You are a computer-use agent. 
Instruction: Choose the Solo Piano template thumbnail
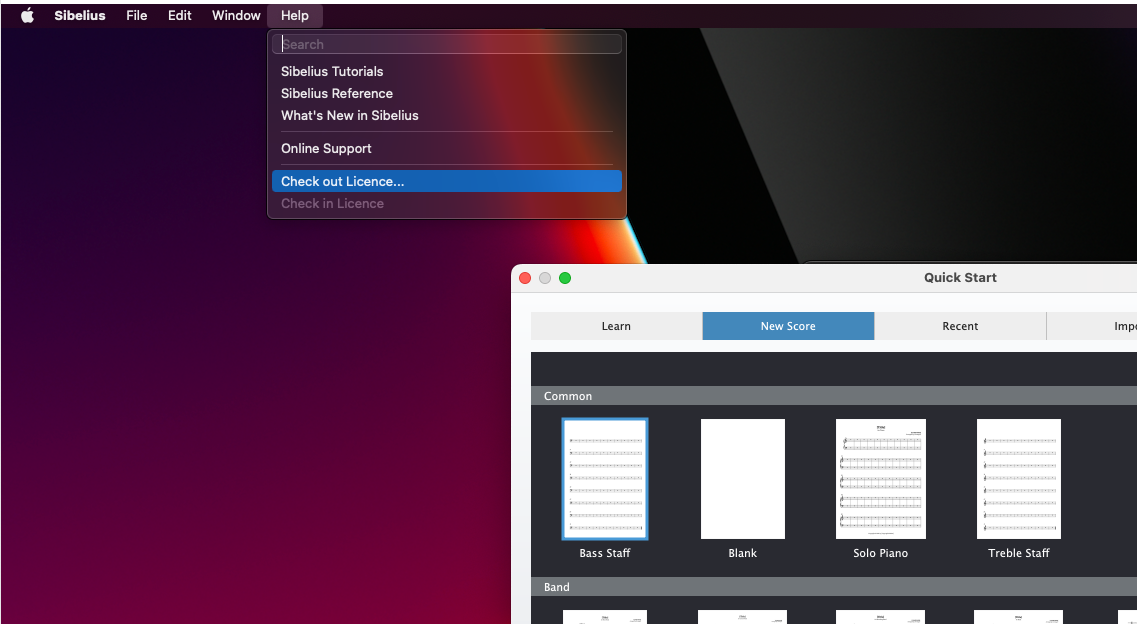click(880, 479)
